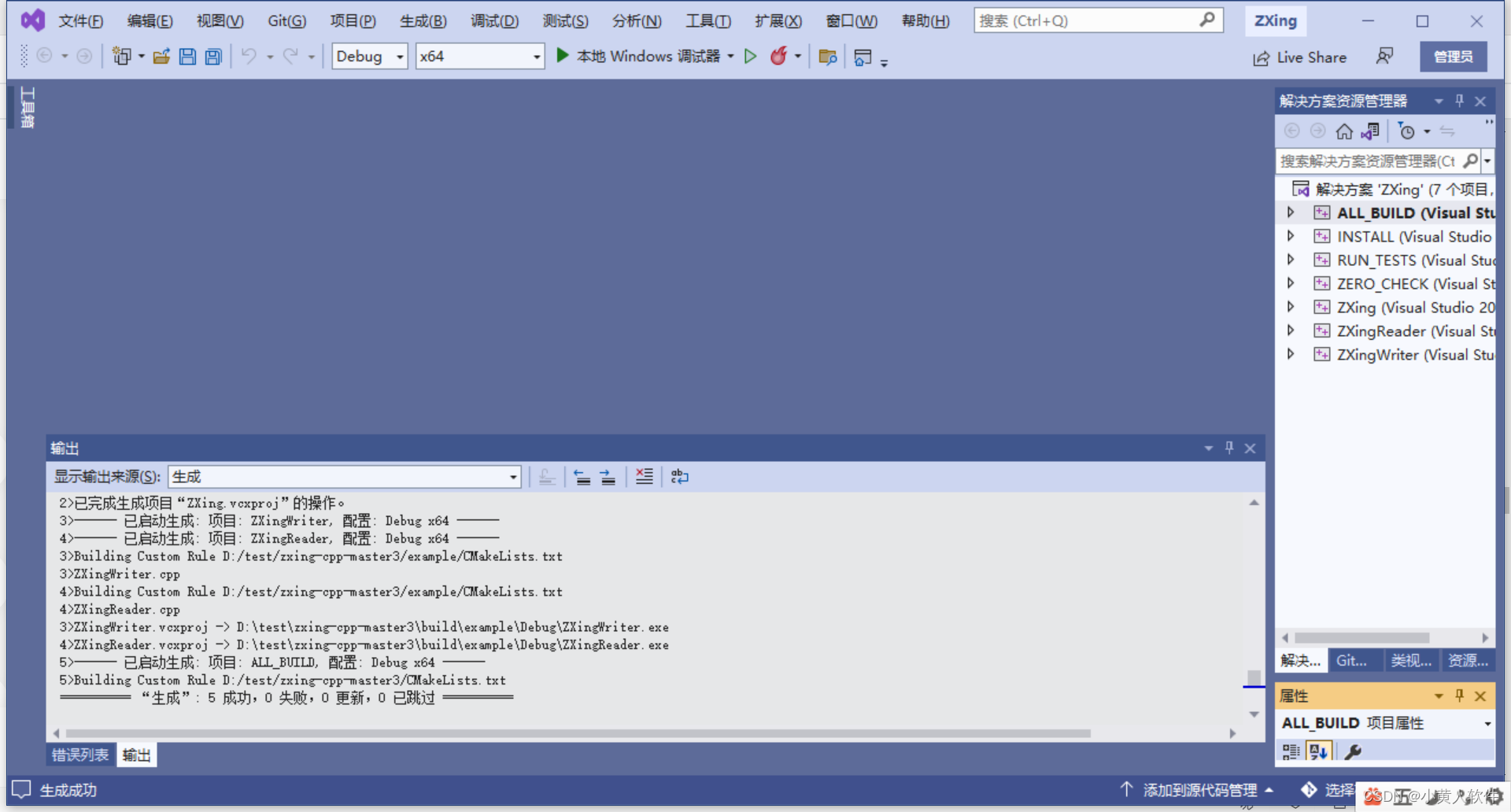Save all files with double disk icon
The width and height of the screenshot is (1511, 812).
213,56
